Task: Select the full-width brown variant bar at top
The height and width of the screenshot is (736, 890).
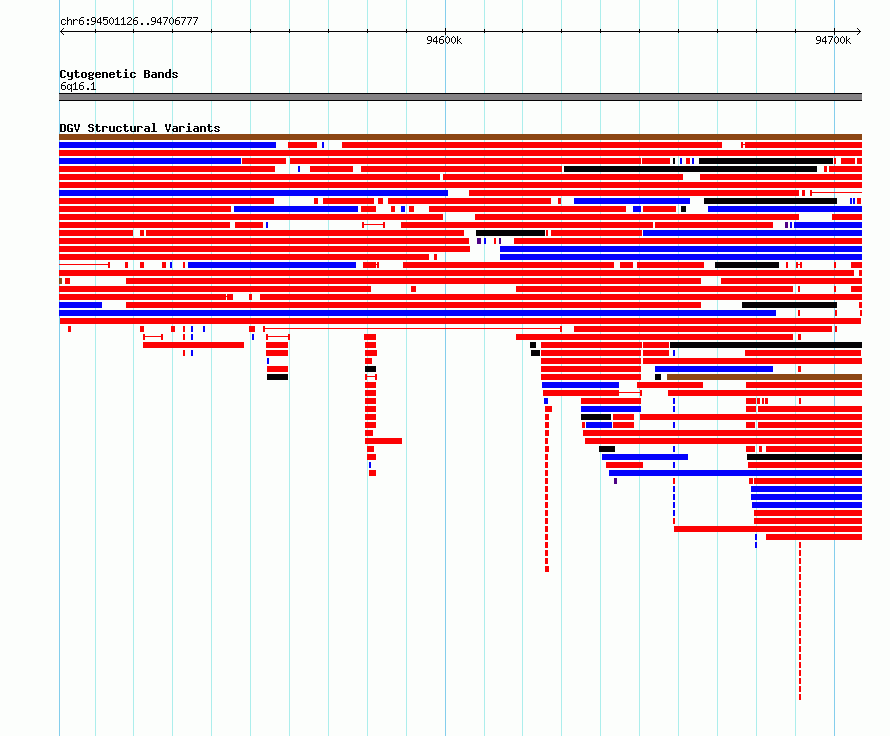Action: pyautogui.click(x=460, y=137)
